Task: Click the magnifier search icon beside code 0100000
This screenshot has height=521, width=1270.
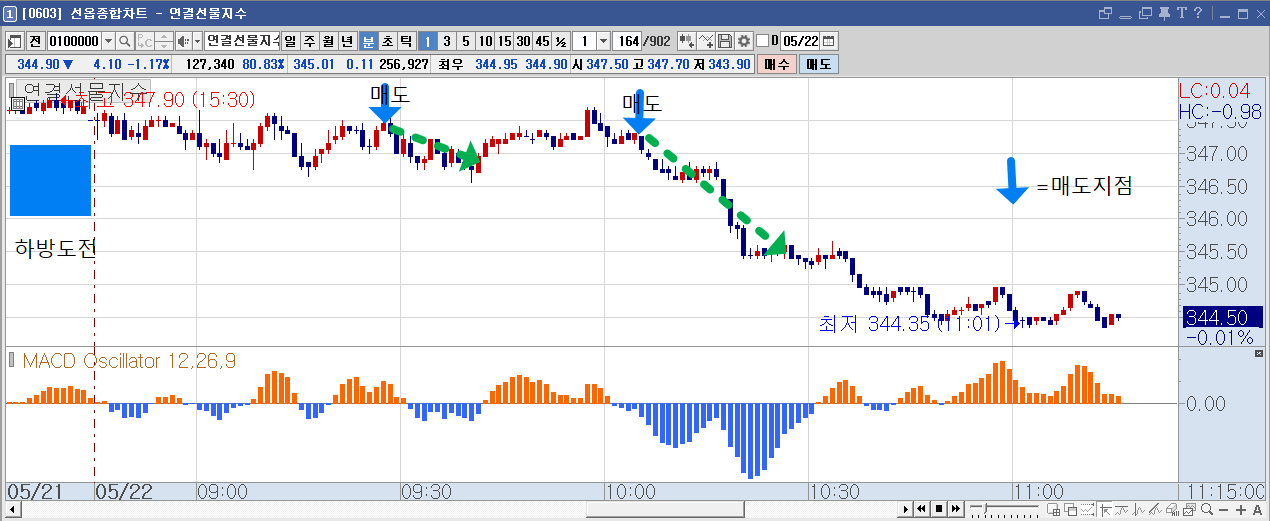Action: pyautogui.click(x=125, y=41)
